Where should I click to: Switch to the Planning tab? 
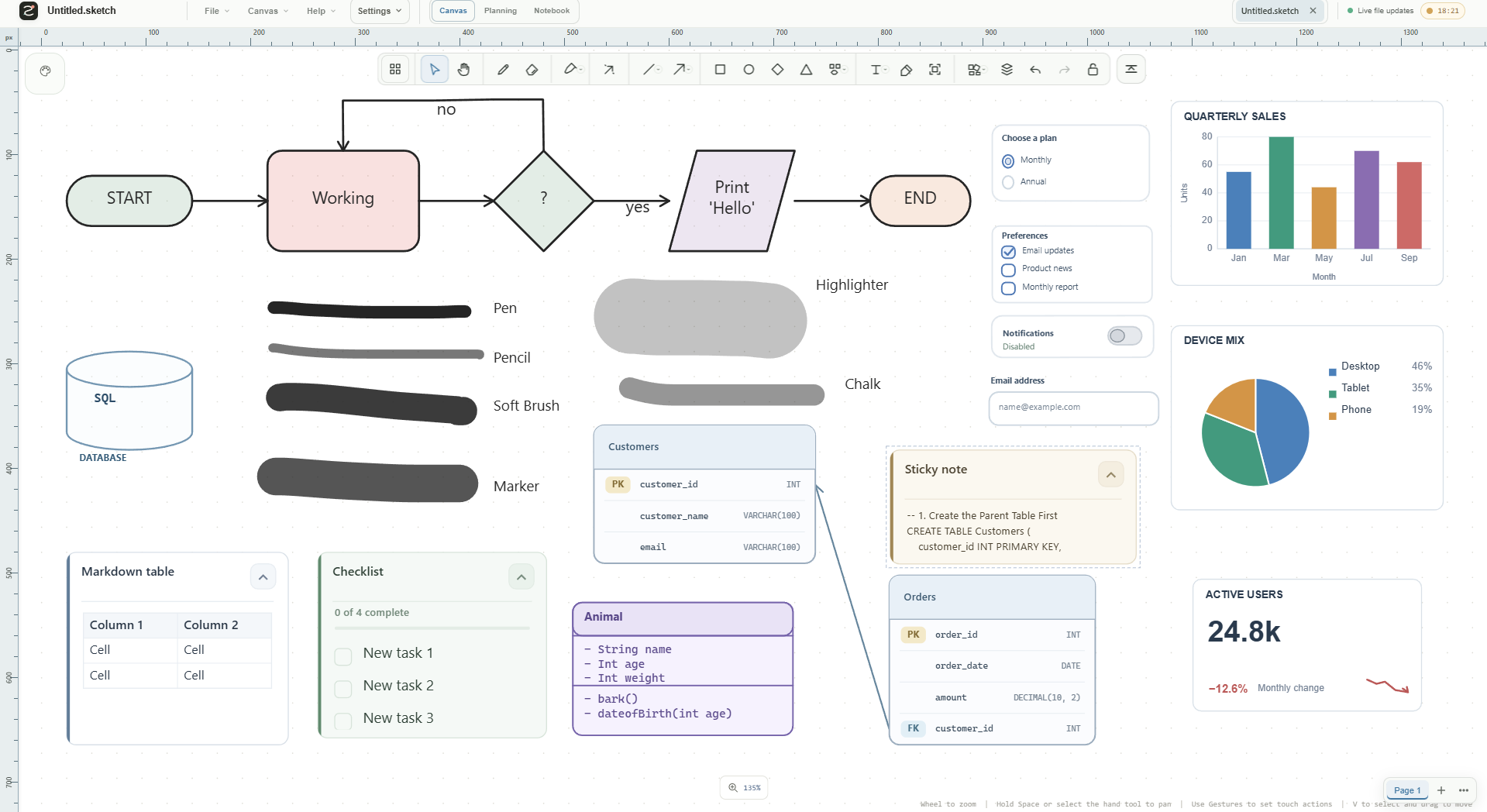(501, 11)
